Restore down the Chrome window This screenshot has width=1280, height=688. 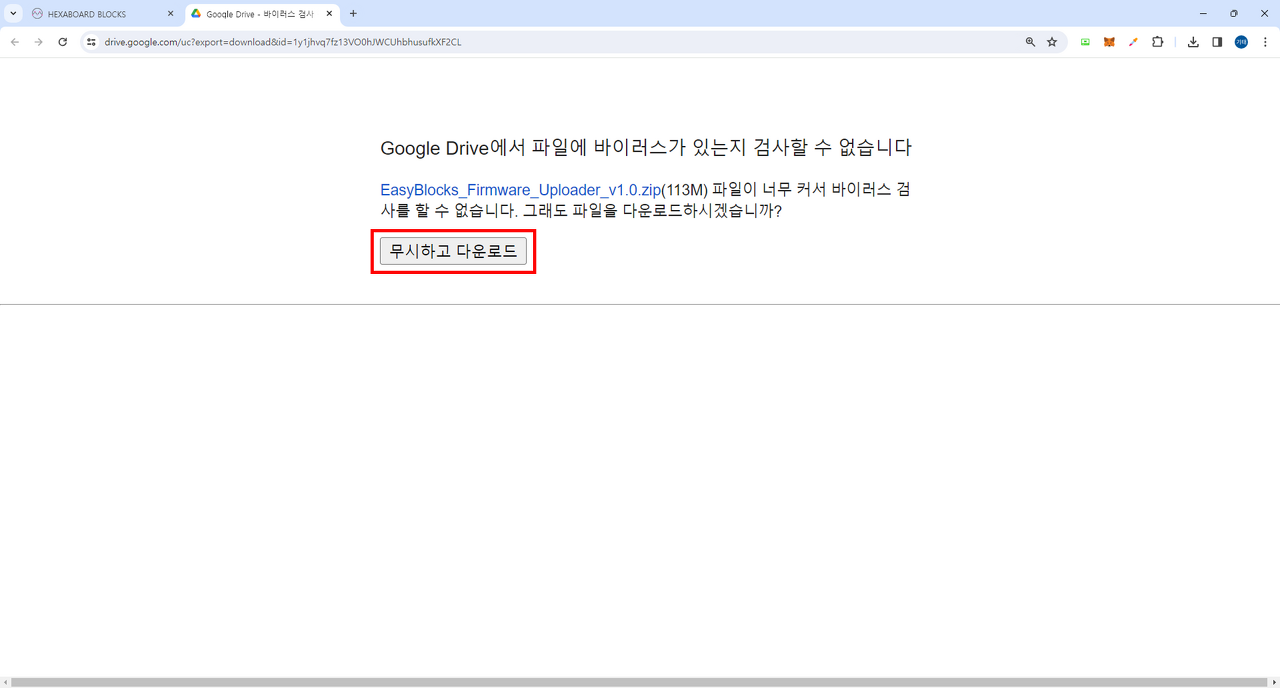point(1234,14)
